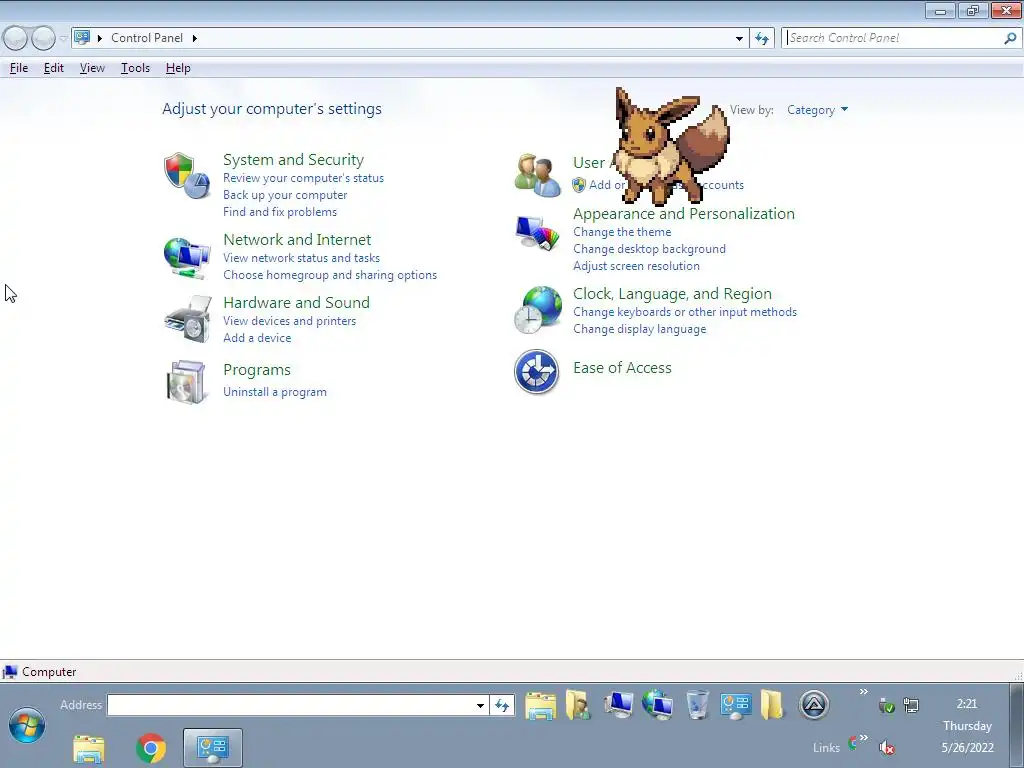The width and height of the screenshot is (1024, 768).
Task: Open the Edit menu
Action: pyautogui.click(x=54, y=68)
